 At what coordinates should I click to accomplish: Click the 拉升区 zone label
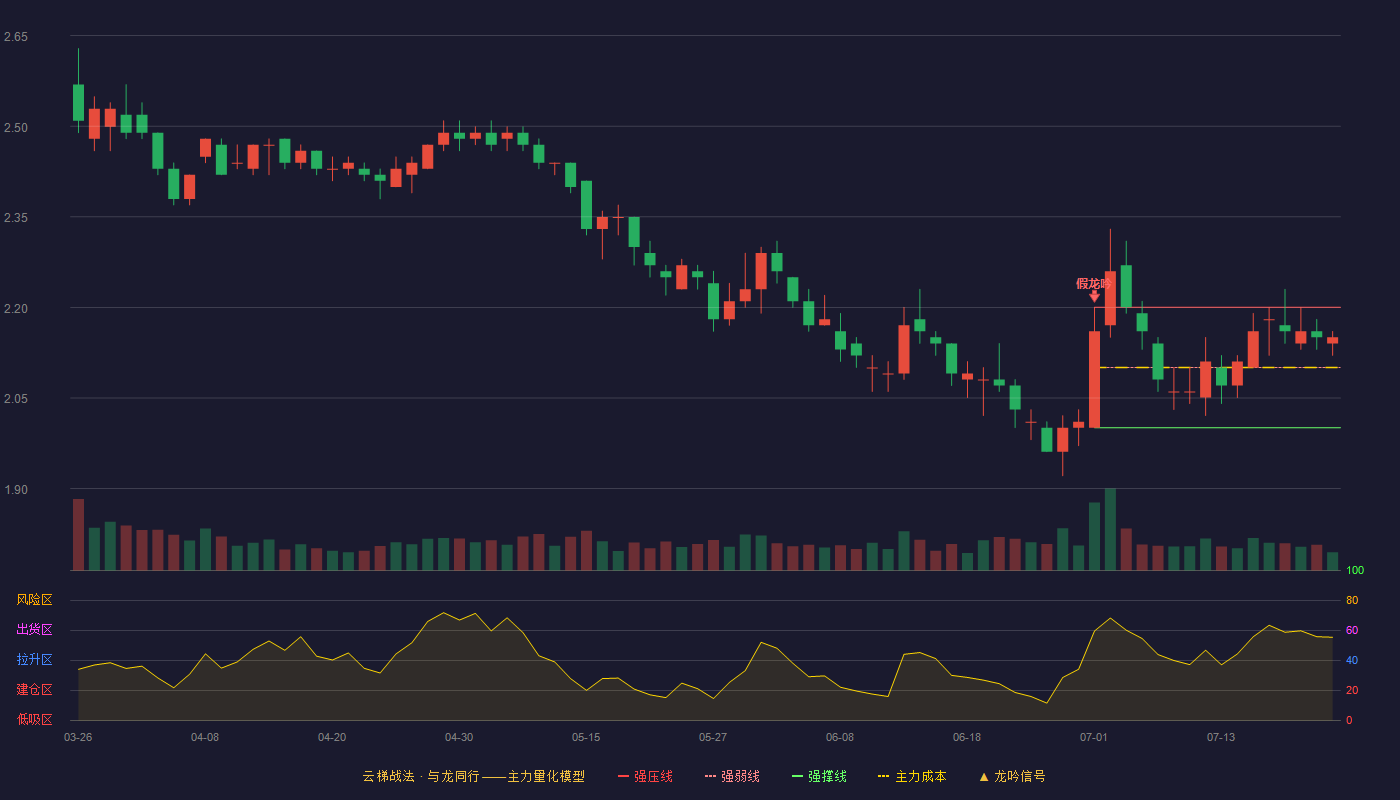pos(34,660)
